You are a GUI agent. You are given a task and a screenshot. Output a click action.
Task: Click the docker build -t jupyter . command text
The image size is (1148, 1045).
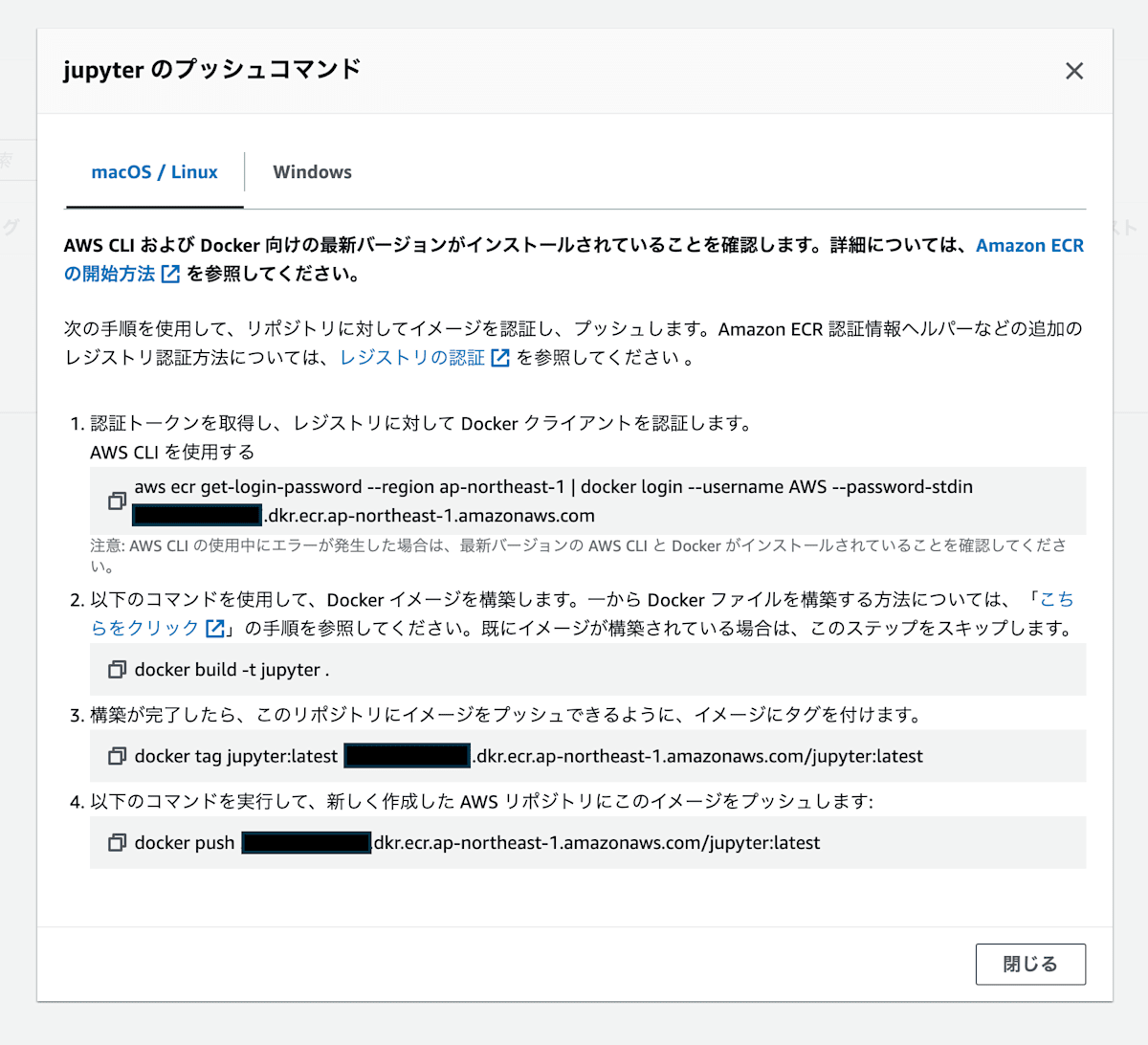pos(232,670)
